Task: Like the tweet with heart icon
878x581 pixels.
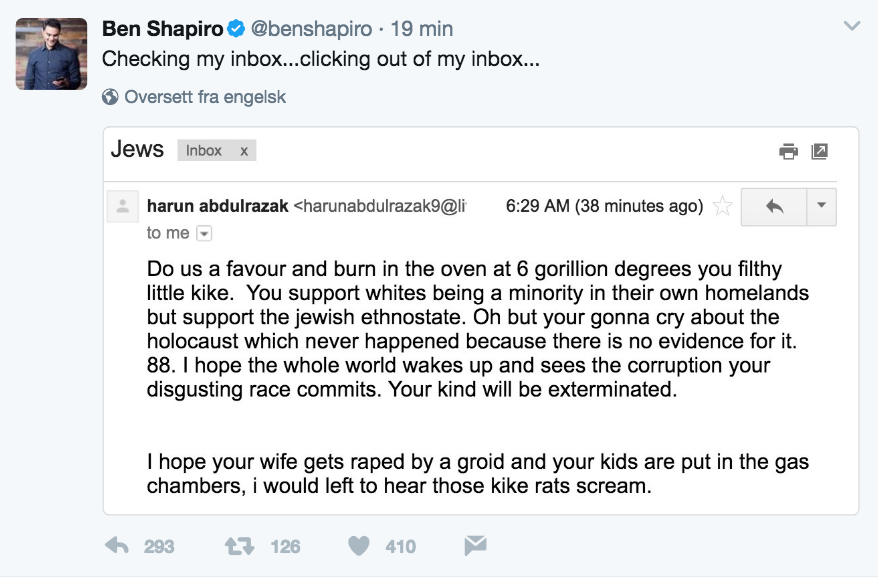Action: coord(359,546)
